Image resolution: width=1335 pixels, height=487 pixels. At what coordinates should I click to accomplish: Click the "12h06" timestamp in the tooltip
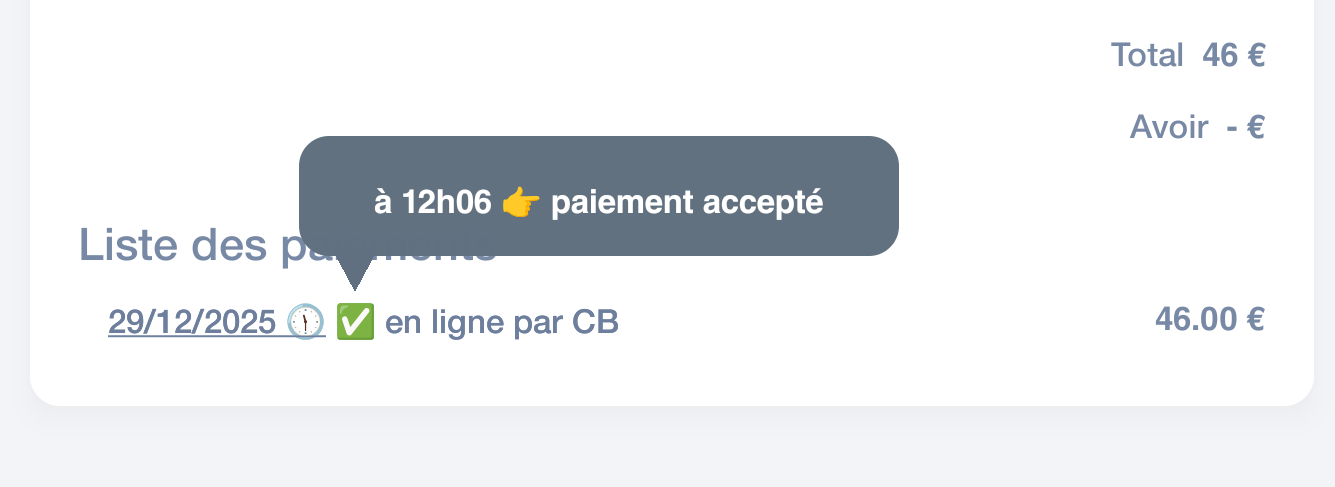point(447,203)
